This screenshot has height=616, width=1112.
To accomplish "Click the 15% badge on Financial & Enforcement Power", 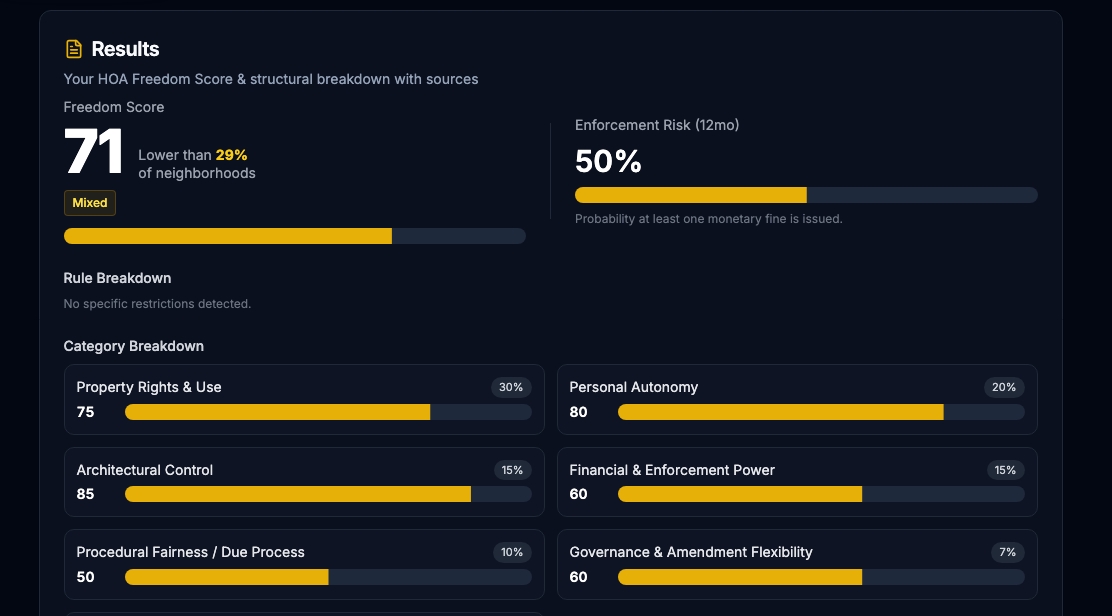I will [x=1004, y=470].
